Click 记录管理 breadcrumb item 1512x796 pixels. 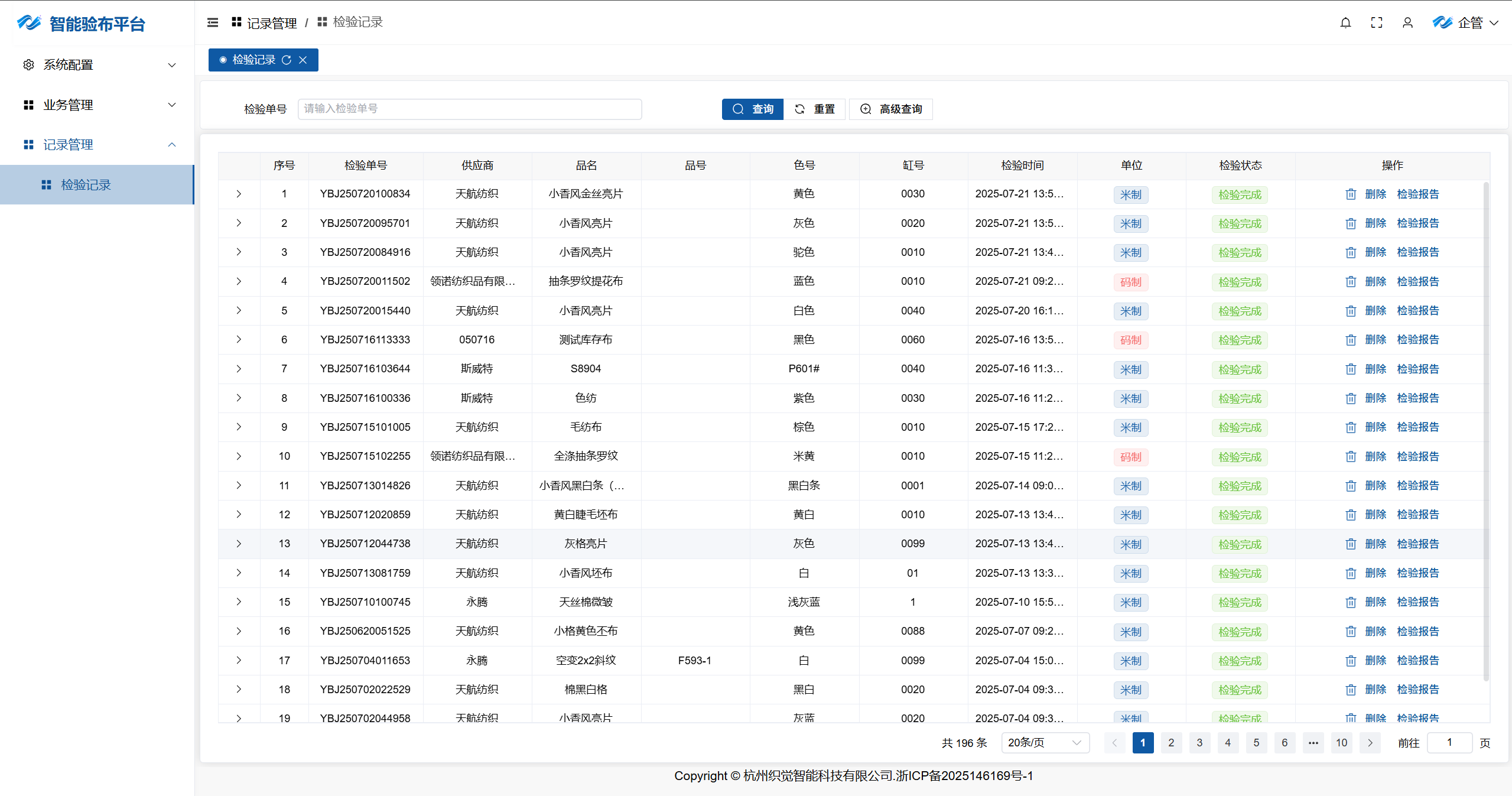264,23
